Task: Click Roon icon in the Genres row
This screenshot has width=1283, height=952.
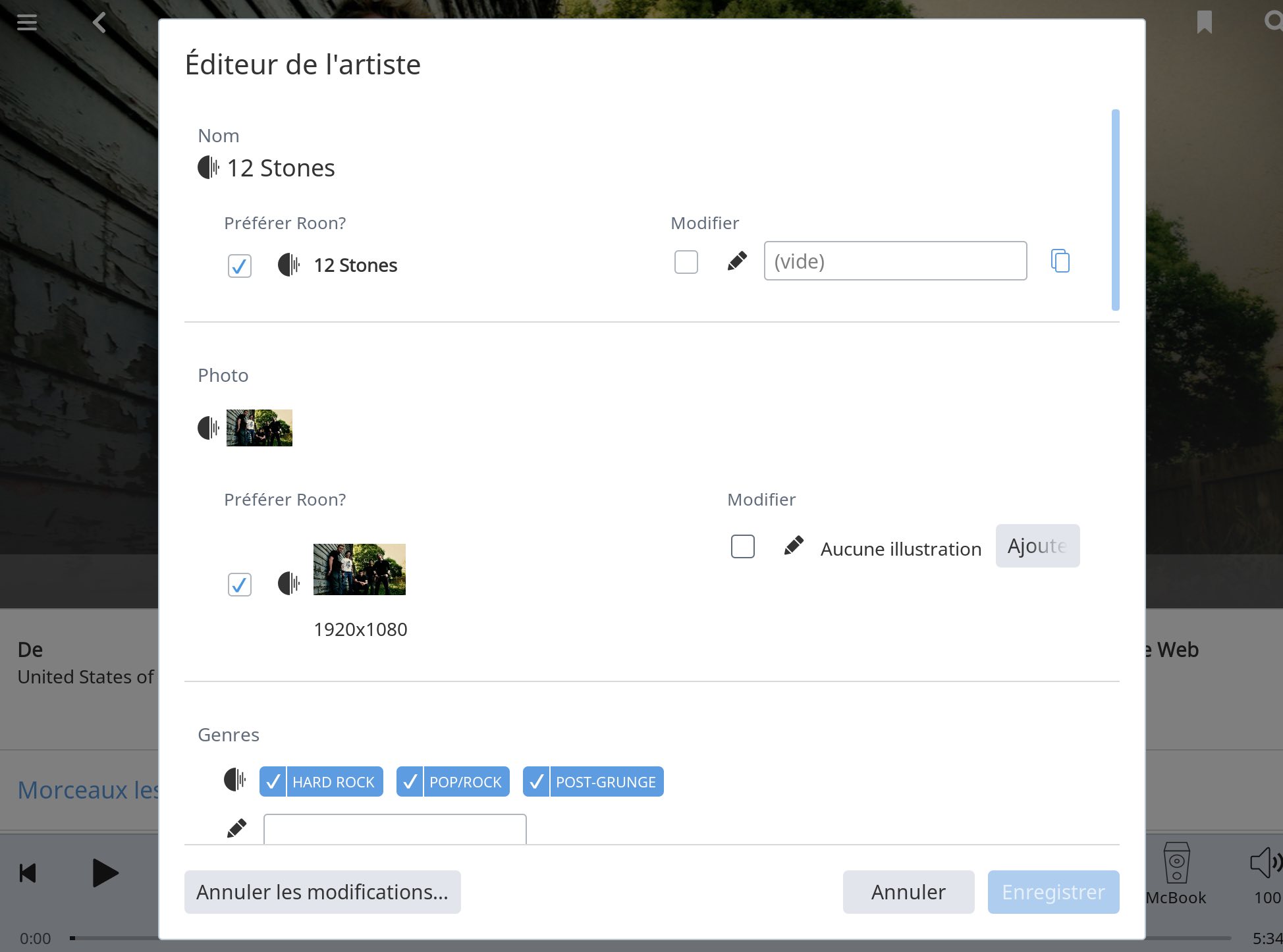Action: 234,780
